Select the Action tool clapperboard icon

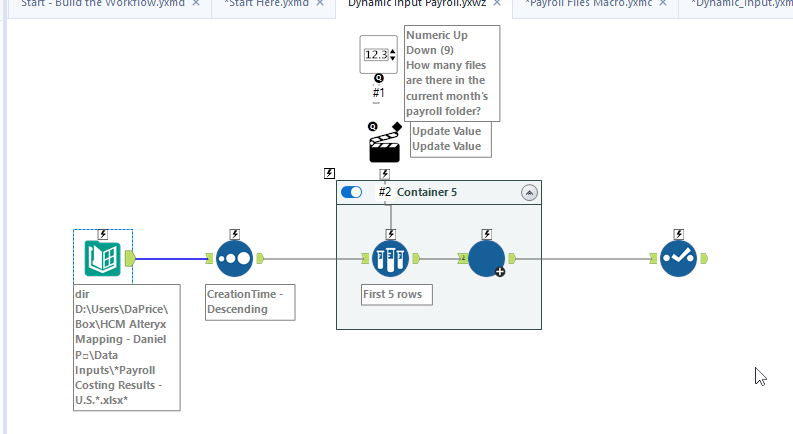tap(385, 145)
